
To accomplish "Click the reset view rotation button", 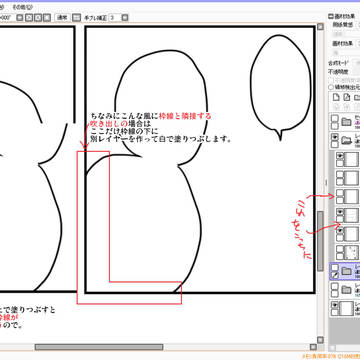I will point(47,18).
